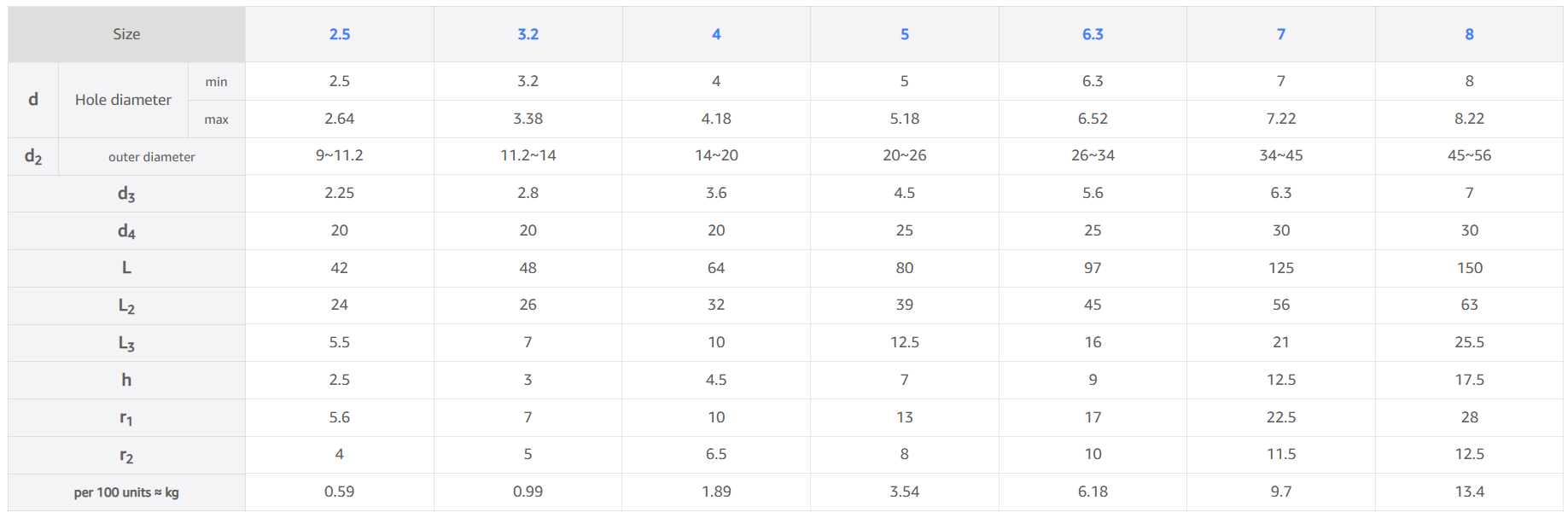Select the size 7 column header link
The height and width of the screenshot is (518, 1568).
pyautogui.click(x=1280, y=34)
